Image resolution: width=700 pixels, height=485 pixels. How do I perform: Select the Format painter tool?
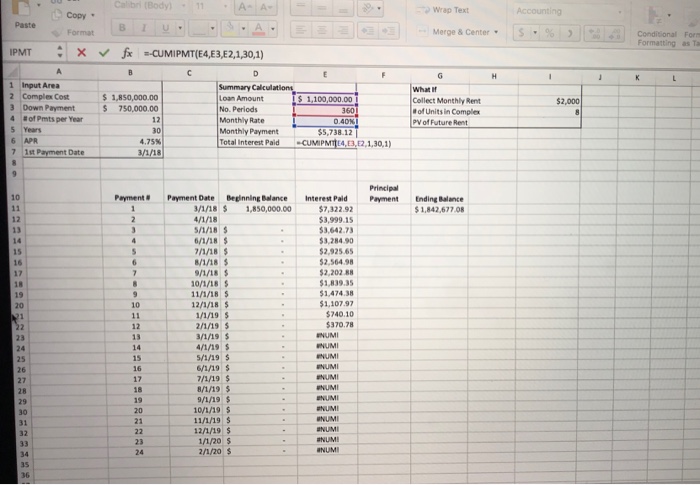click(73, 33)
